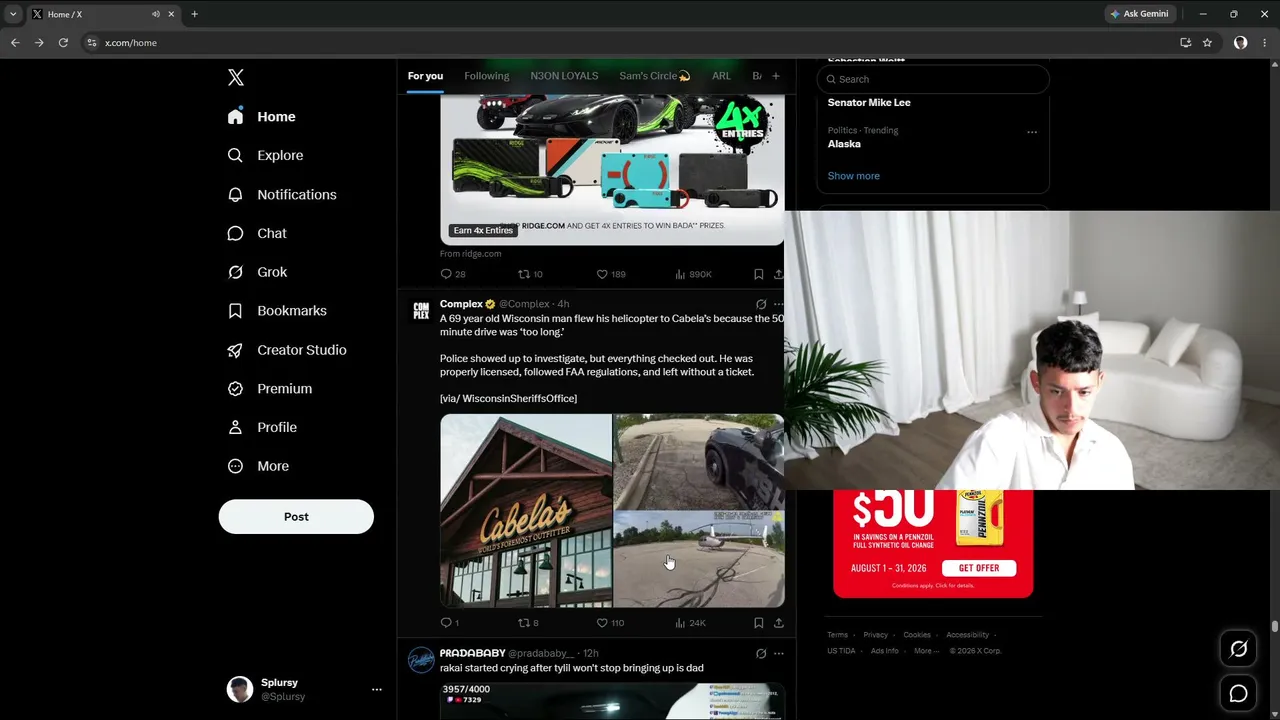Click the Post button
Image resolution: width=1280 pixels, height=720 pixels.
(296, 517)
